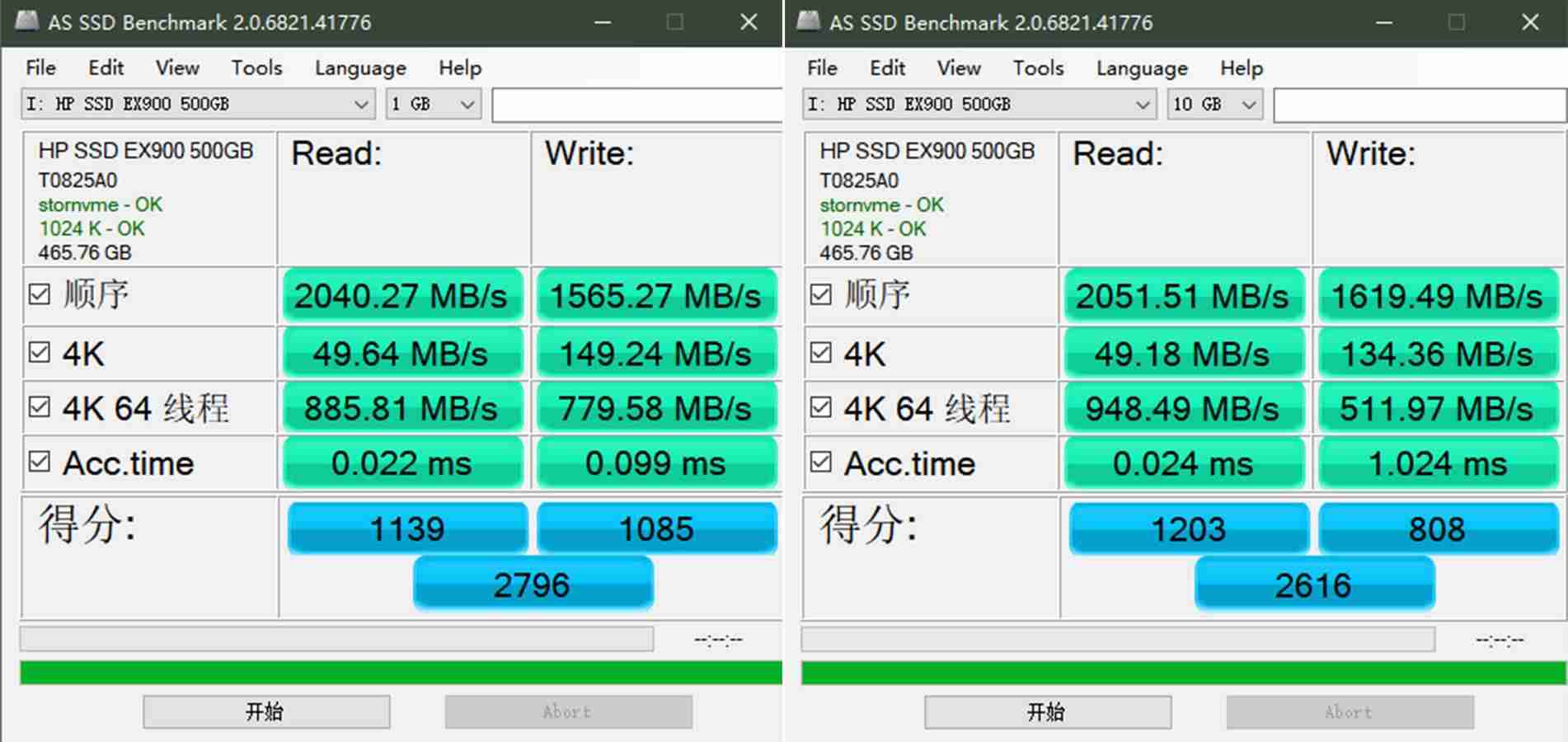
Task: Toggle the 4K 64 线程 checkbox in the right window
Action: click(x=821, y=407)
